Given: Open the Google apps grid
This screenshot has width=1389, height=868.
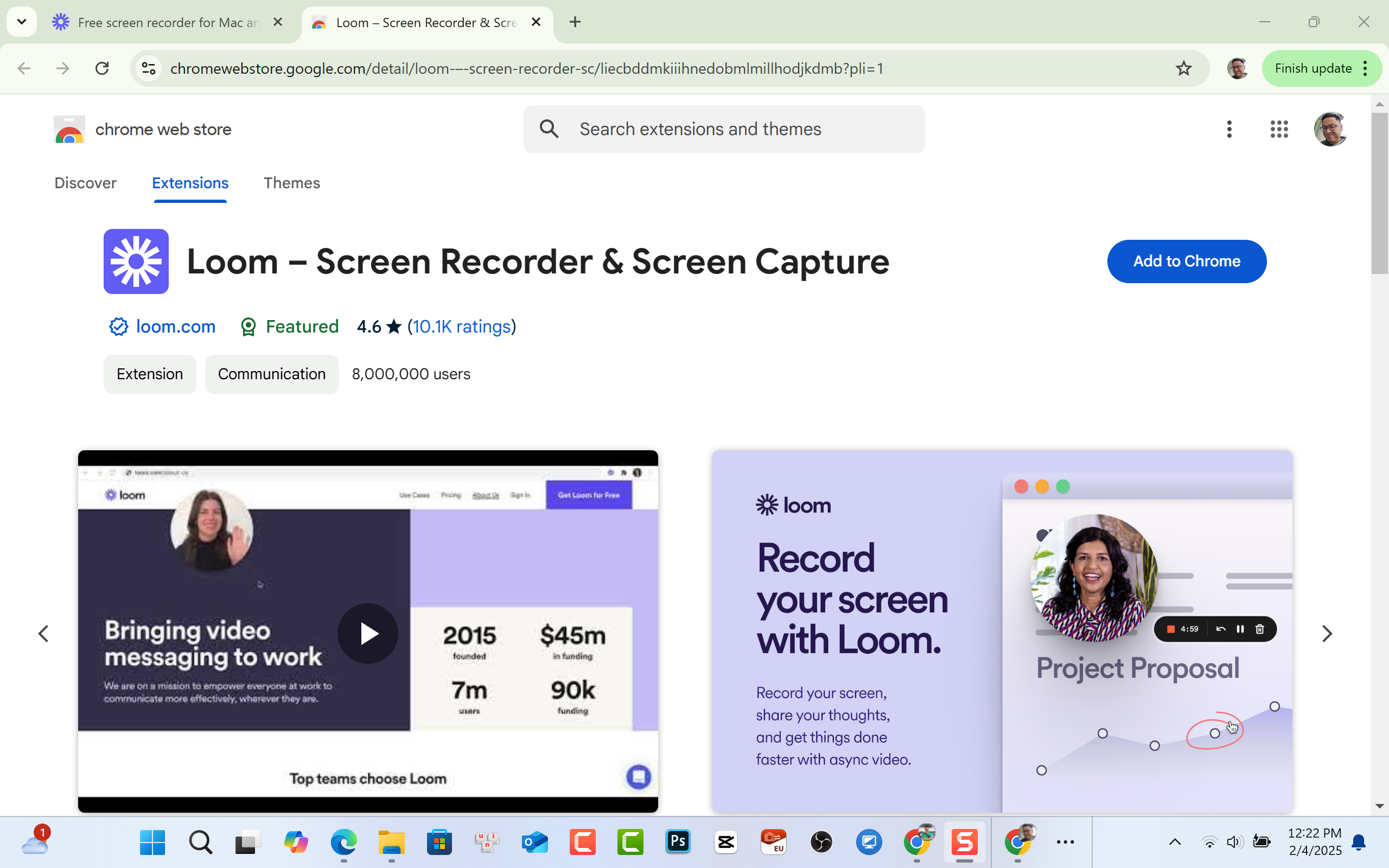Looking at the screenshot, I should tap(1279, 129).
